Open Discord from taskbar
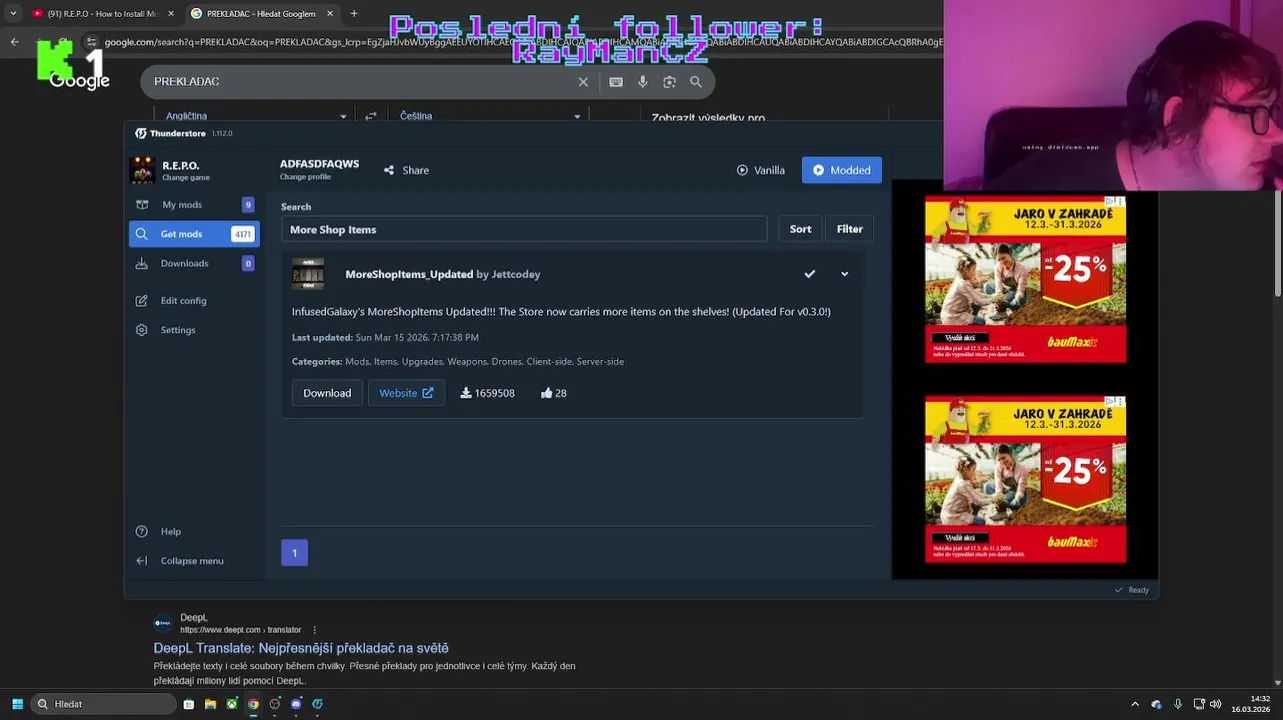Viewport: 1283px width, 720px height. [296, 704]
